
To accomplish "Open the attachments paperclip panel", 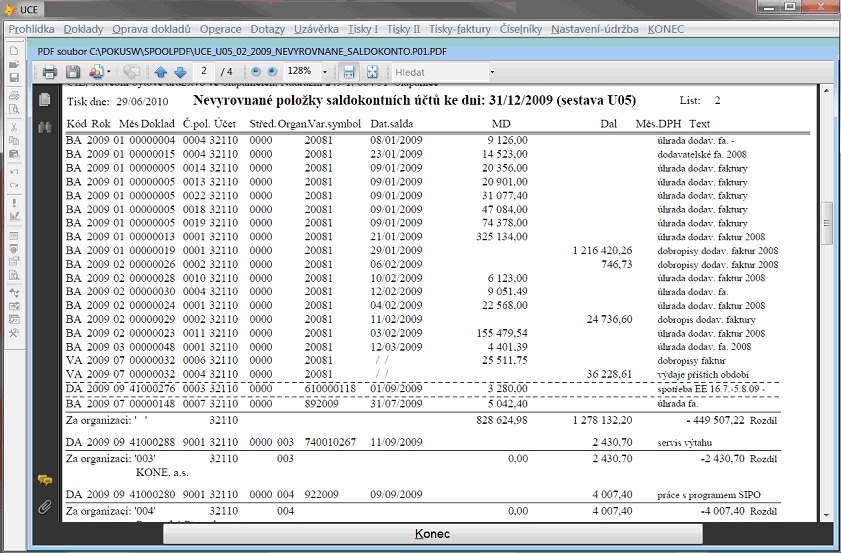I will 45,507.
